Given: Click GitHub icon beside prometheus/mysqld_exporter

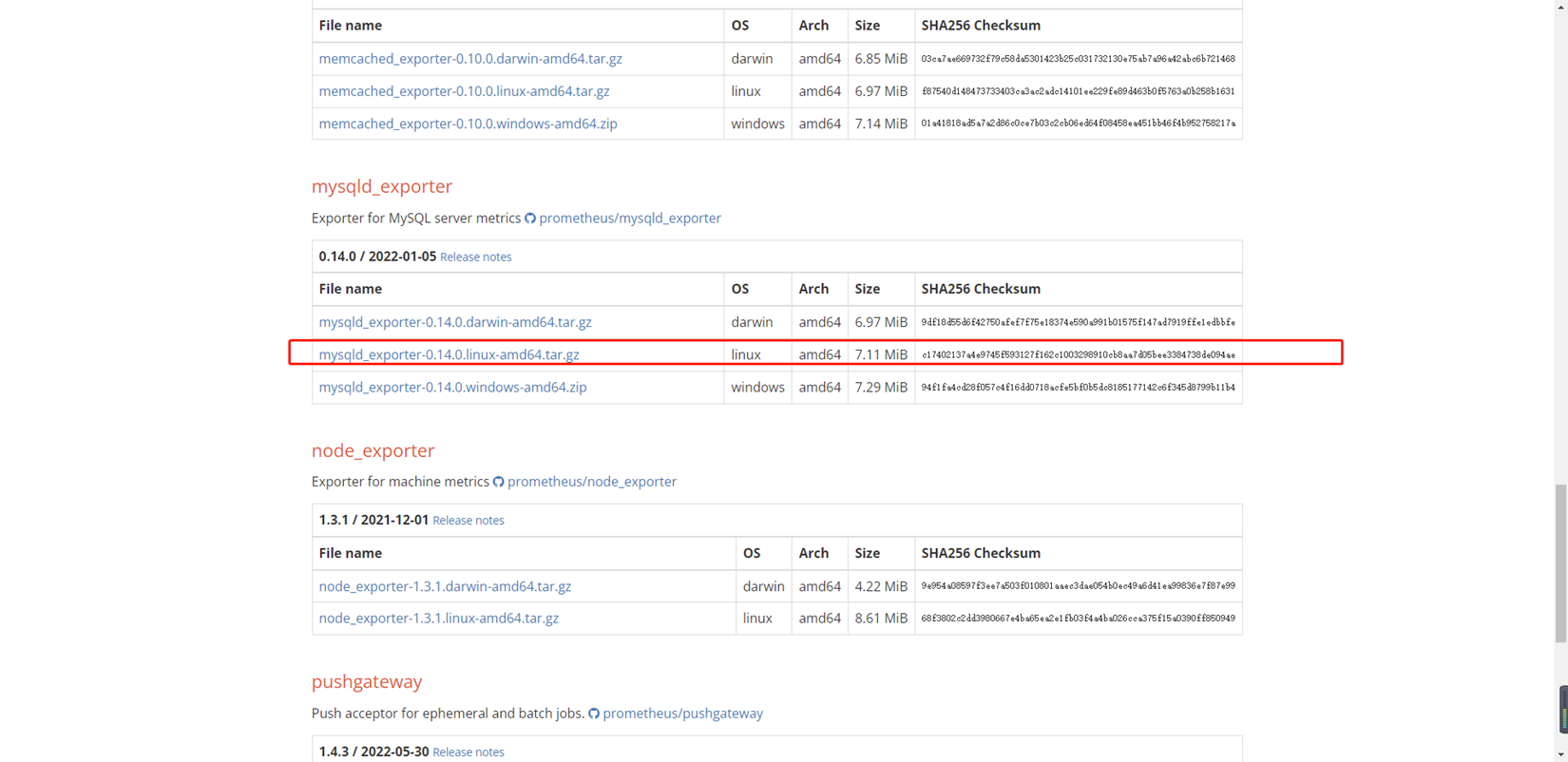Looking at the screenshot, I should [530, 219].
